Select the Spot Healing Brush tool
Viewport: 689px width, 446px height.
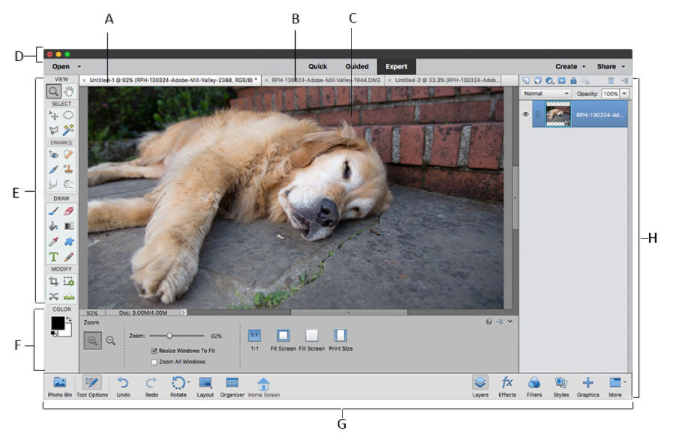(69, 155)
